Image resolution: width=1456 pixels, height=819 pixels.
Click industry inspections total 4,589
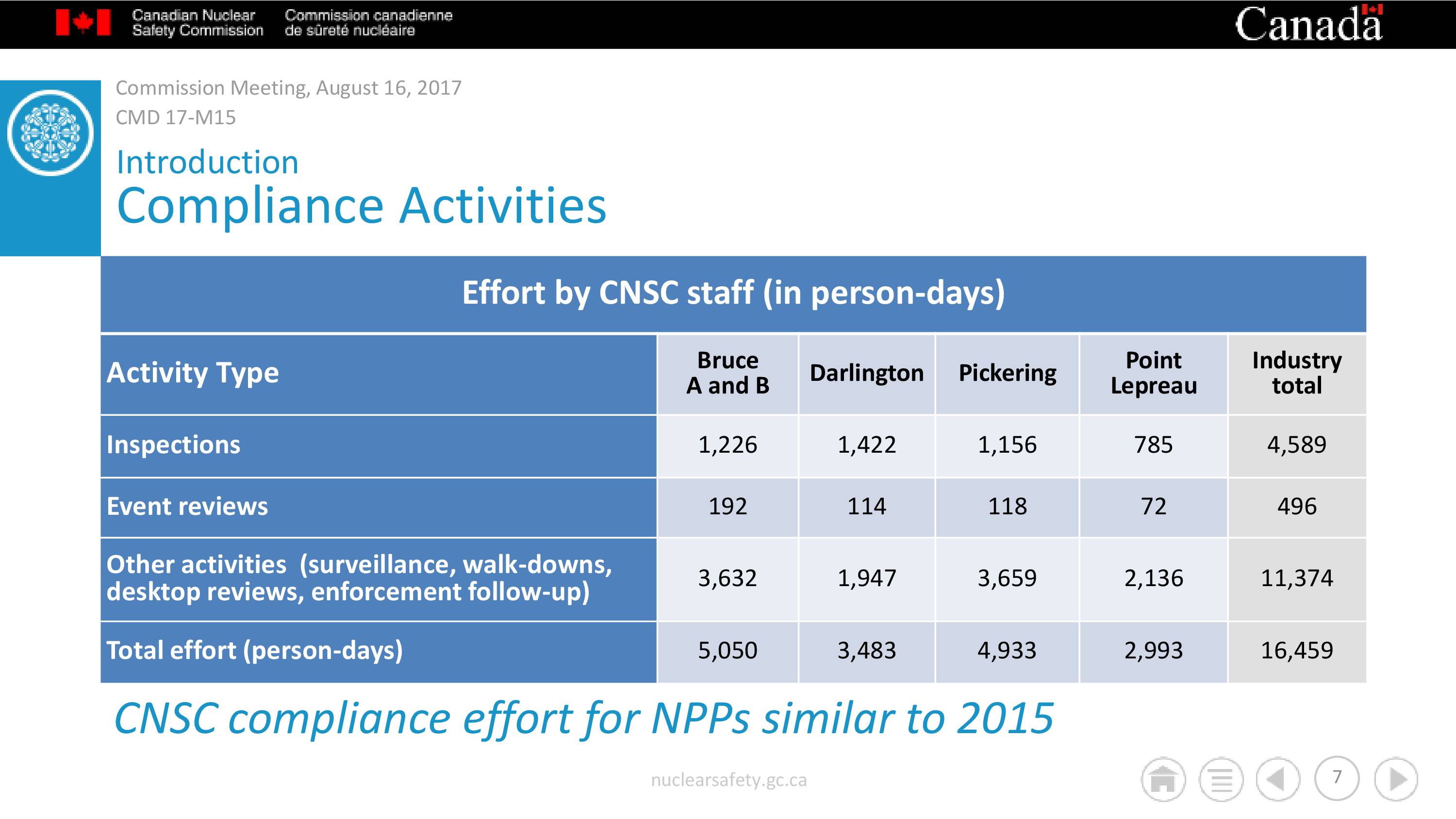(1297, 445)
